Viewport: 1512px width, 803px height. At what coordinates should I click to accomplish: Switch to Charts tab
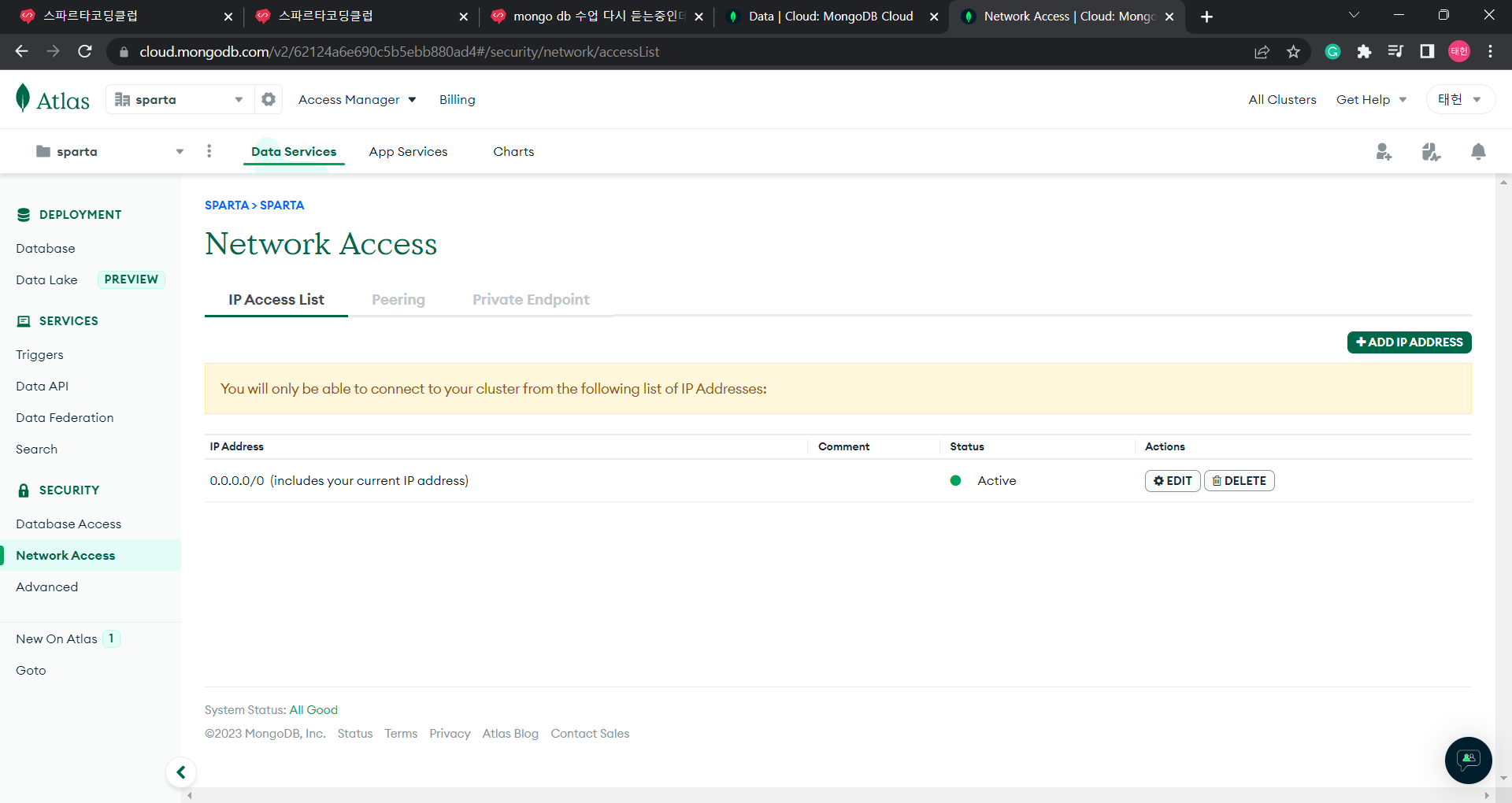click(x=513, y=151)
